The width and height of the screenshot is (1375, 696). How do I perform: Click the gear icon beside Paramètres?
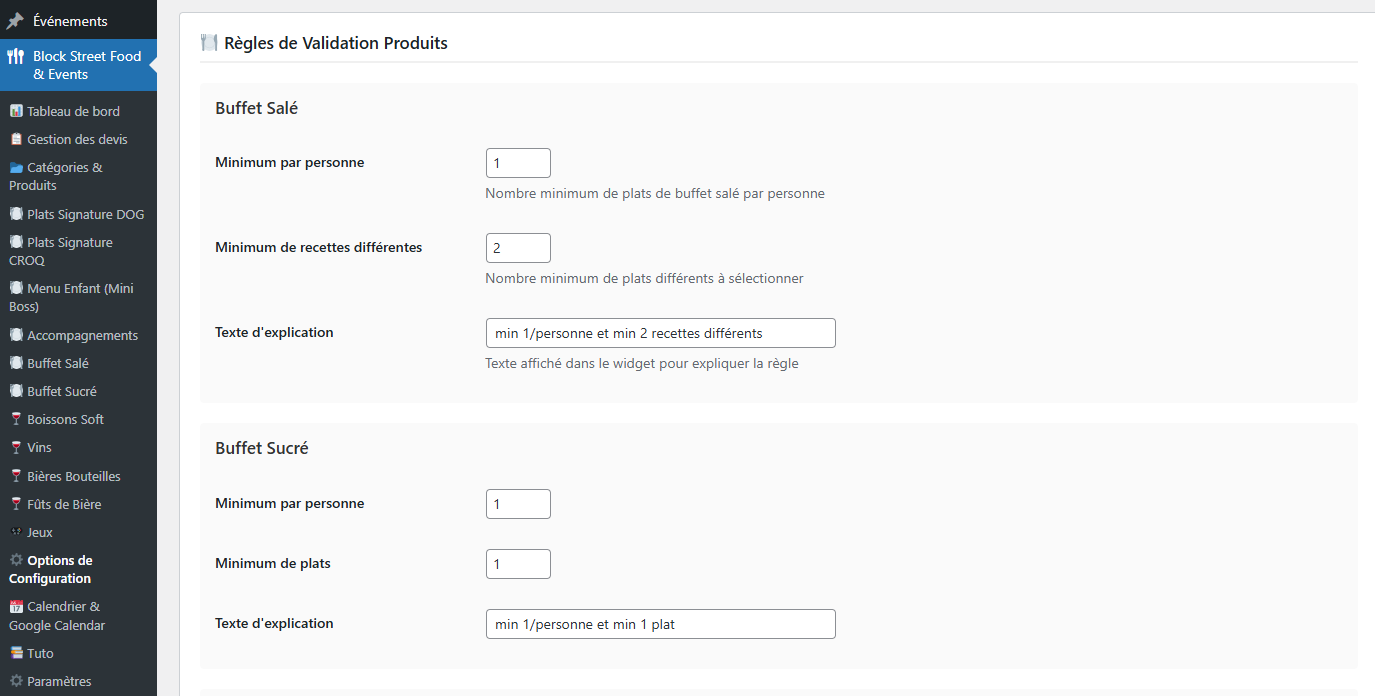(16, 682)
